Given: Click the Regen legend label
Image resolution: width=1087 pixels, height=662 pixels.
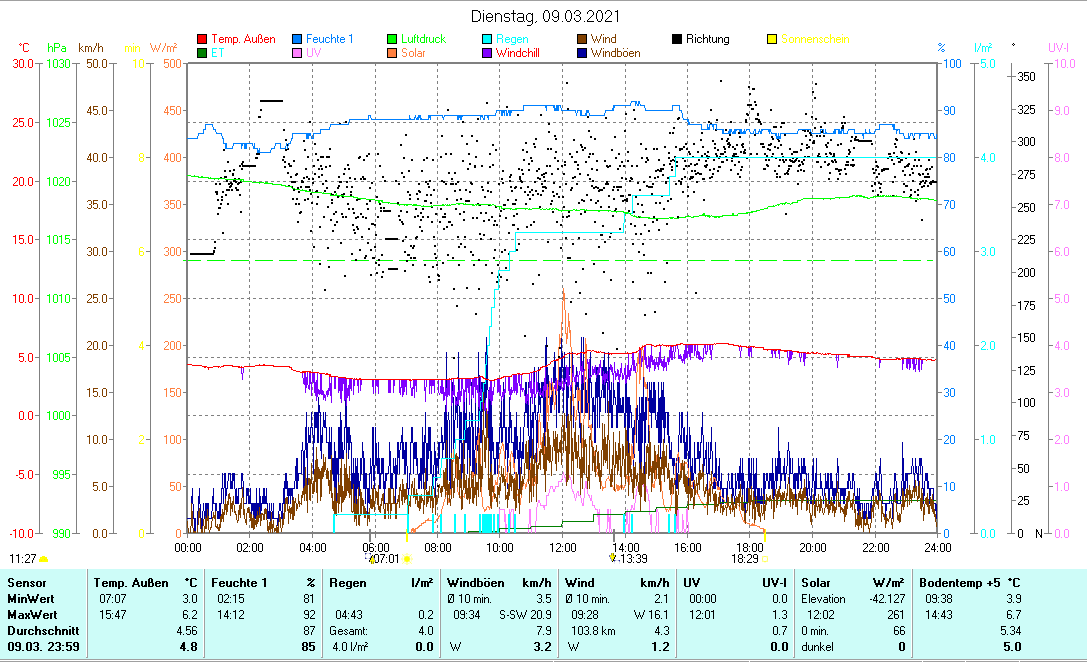Looking at the screenshot, I should (513, 40).
